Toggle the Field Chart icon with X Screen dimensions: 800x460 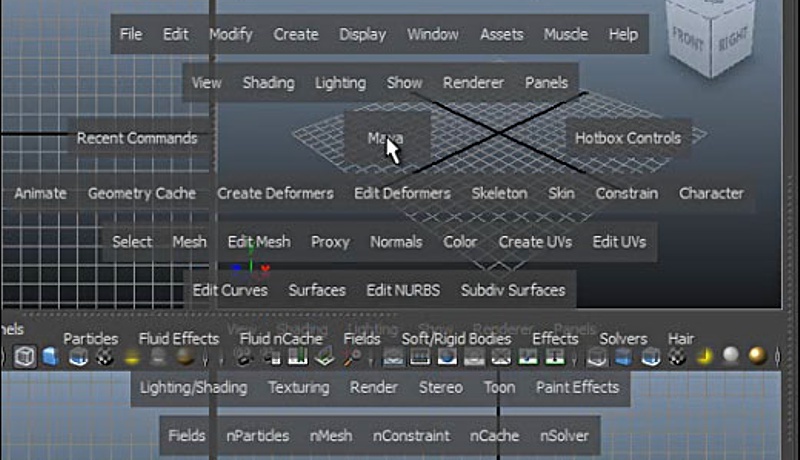[501, 357]
